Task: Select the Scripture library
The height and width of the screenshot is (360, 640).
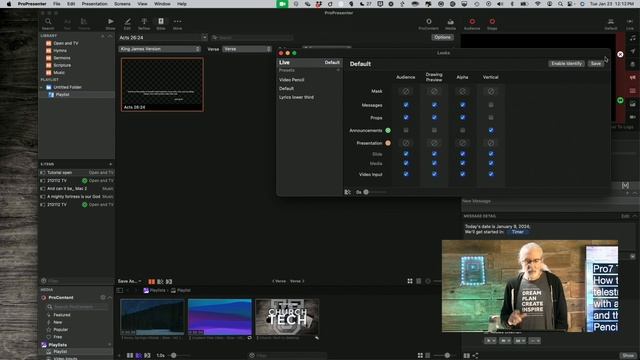Action: (x=58, y=65)
